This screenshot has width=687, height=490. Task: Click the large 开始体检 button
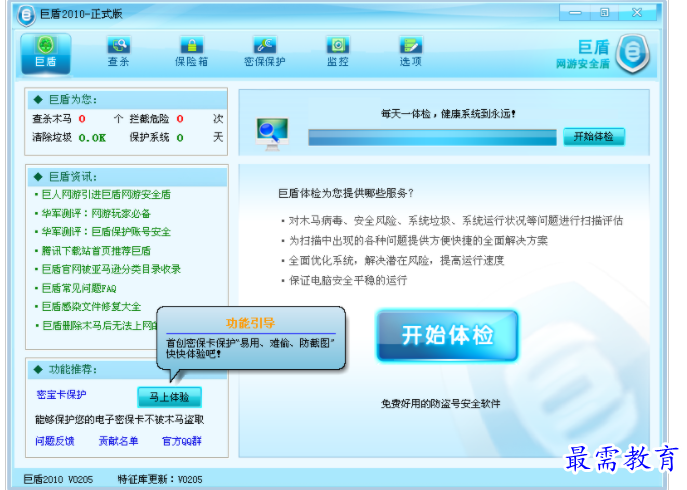tap(447, 336)
